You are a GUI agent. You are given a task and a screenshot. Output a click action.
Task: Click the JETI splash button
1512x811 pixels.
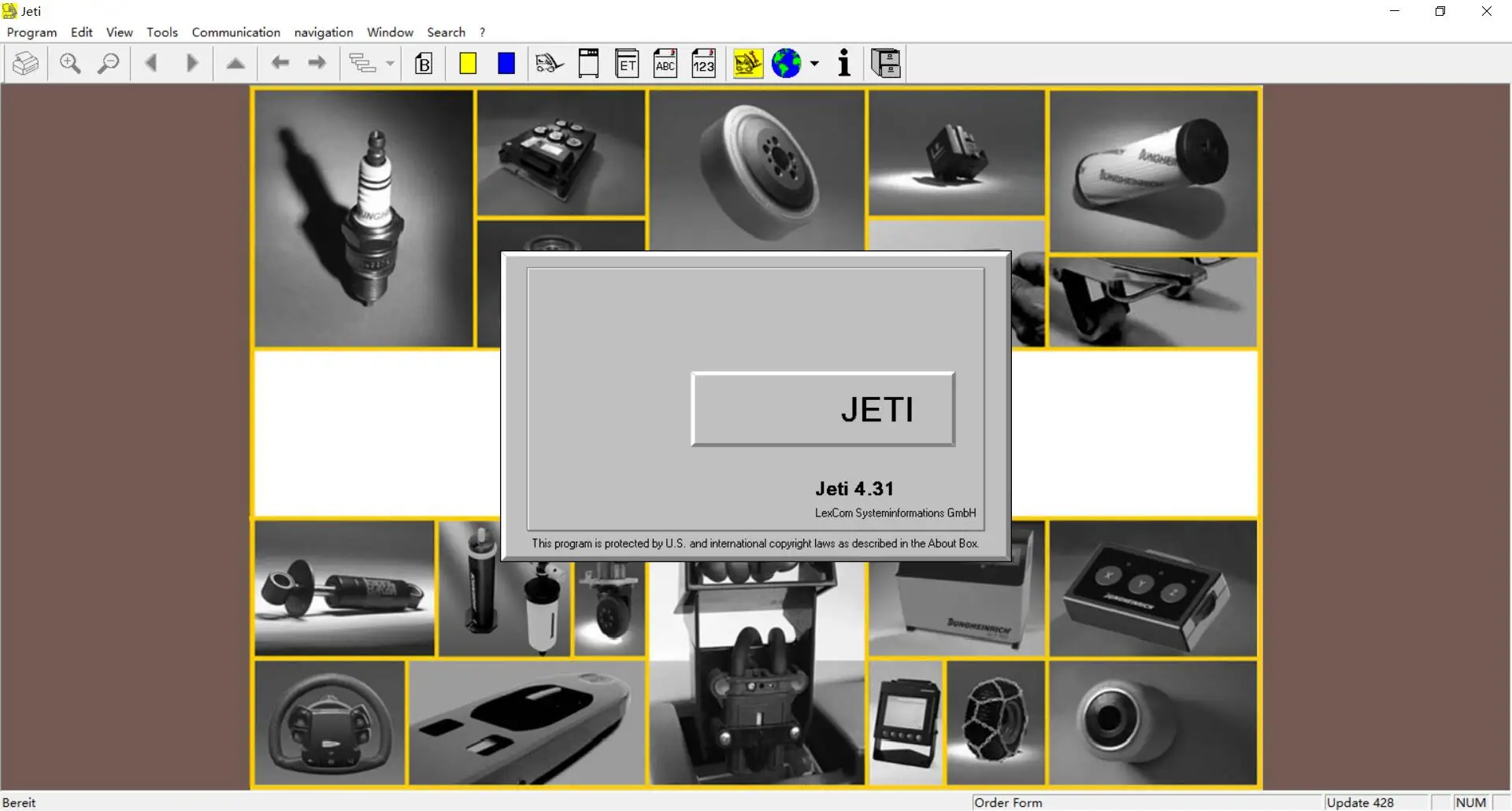coord(823,409)
